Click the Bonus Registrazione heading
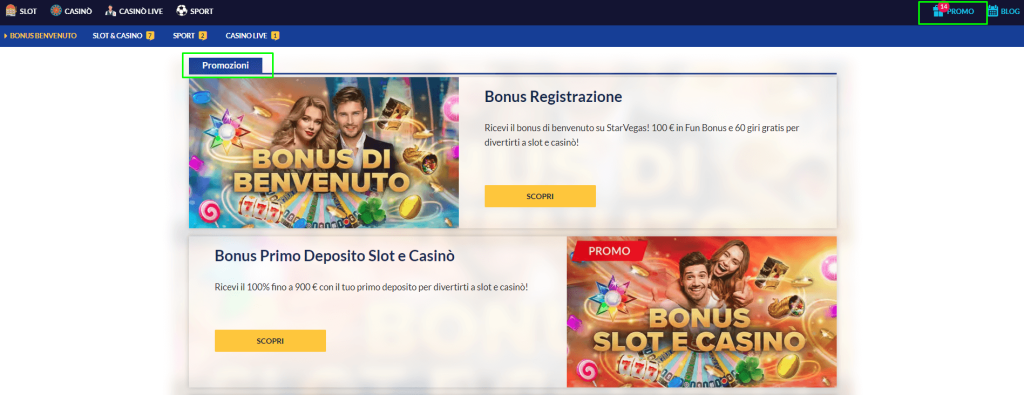The width and height of the screenshot is (1024, 395). tap(553, 97)
